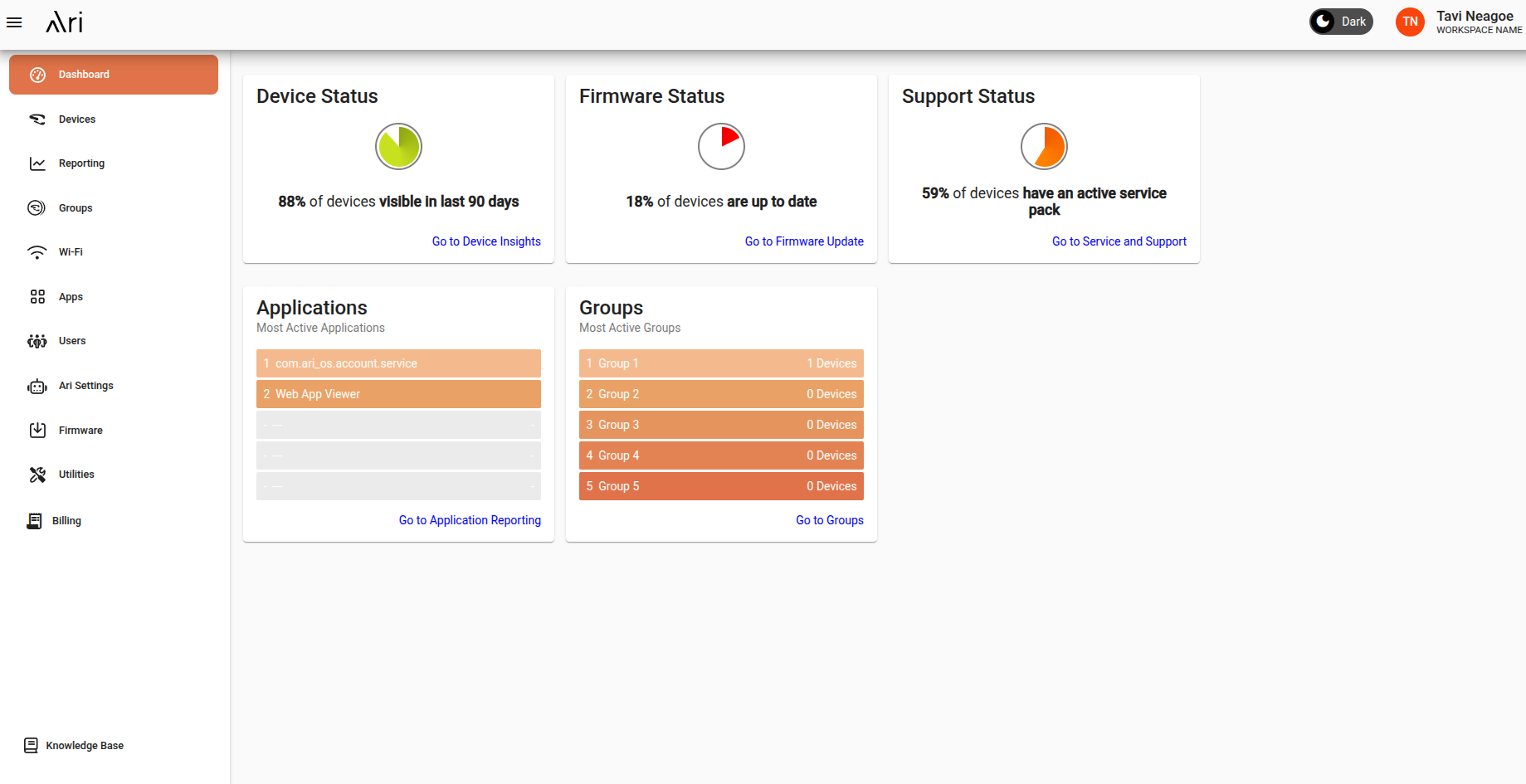Follow the Go to Groups link

coord(830,520)
